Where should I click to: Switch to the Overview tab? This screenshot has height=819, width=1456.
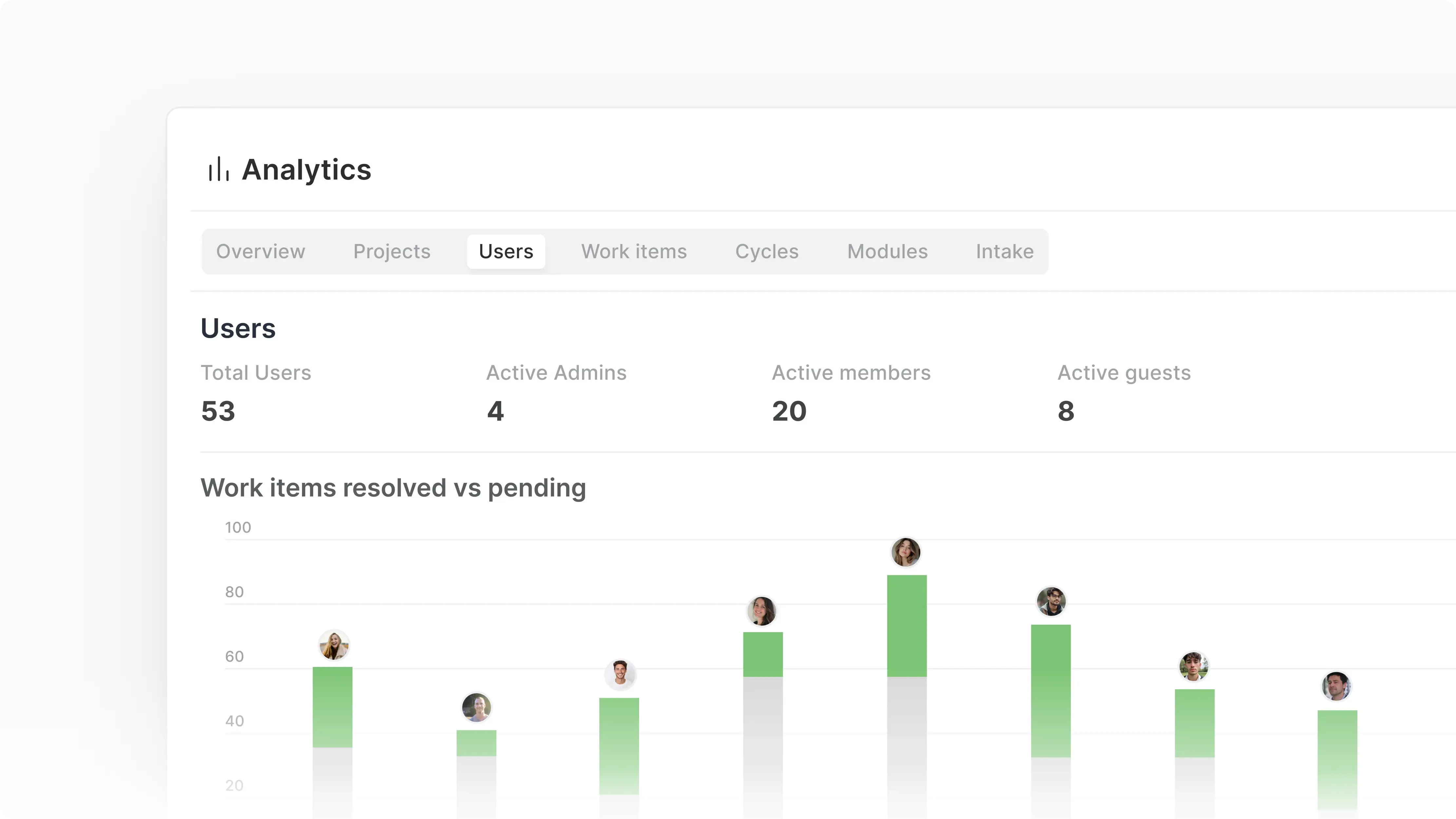click(260, 252)
